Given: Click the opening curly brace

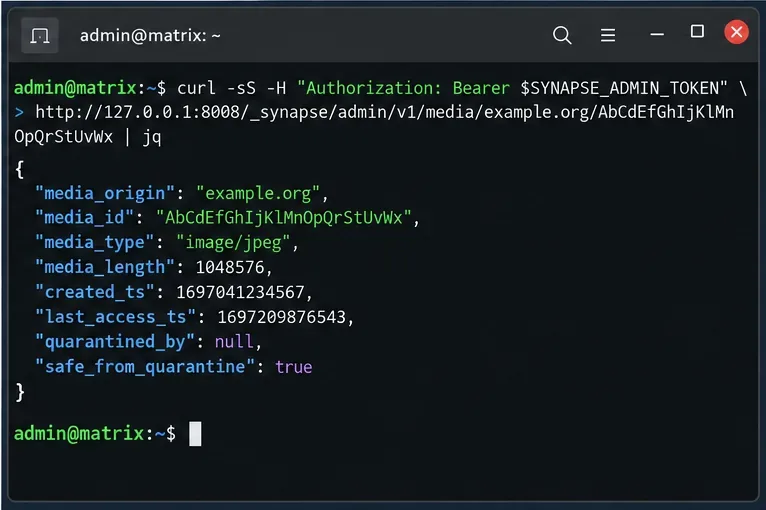Looking at the screenshot, I should click(x=20, y=170).
